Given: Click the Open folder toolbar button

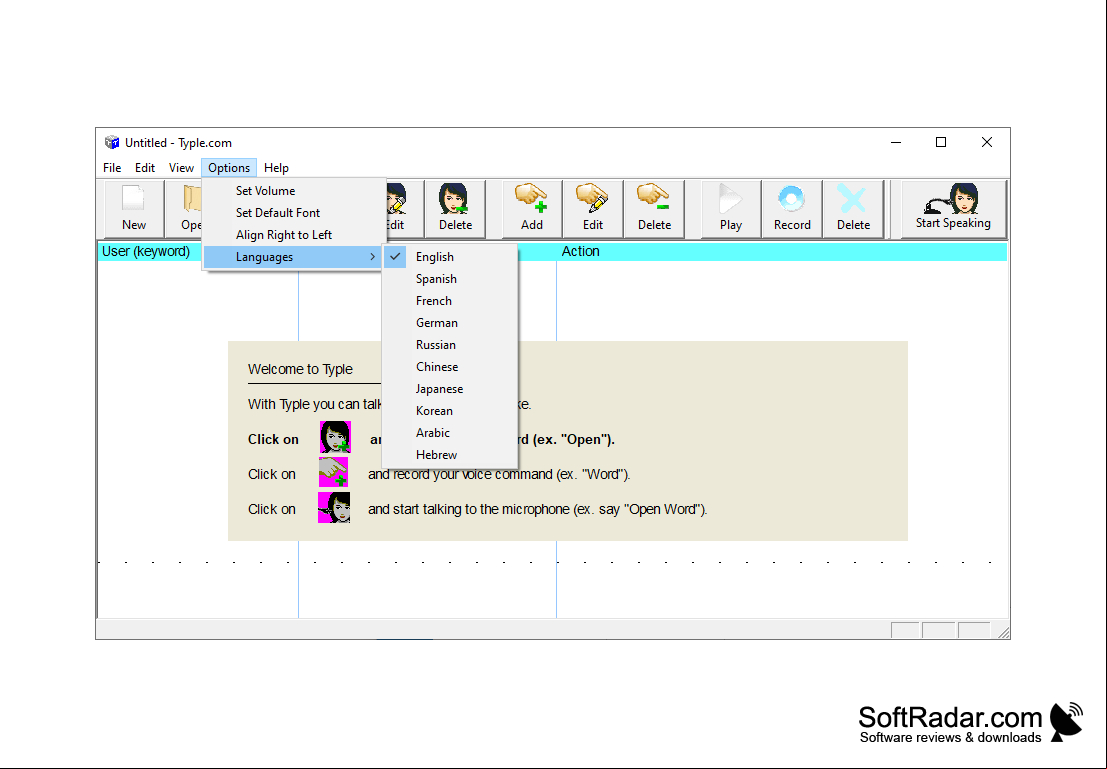Looking at the screenshot, I should (x=184, y=208).
